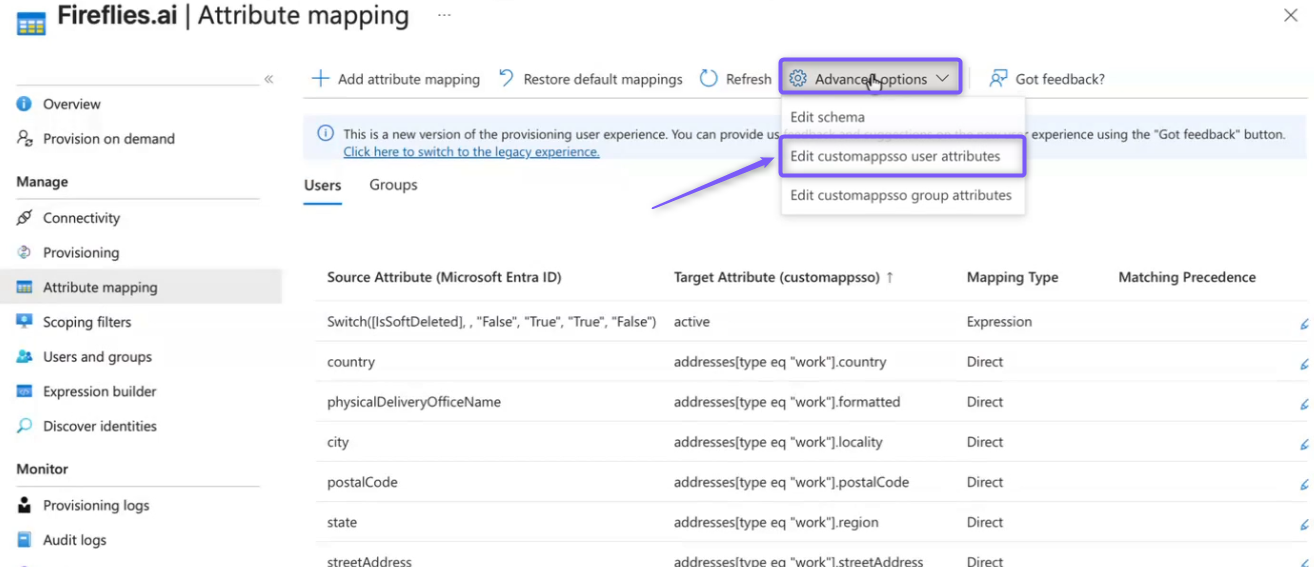
Task: Click the Provision on demand person icon
Action: point(24,138)
